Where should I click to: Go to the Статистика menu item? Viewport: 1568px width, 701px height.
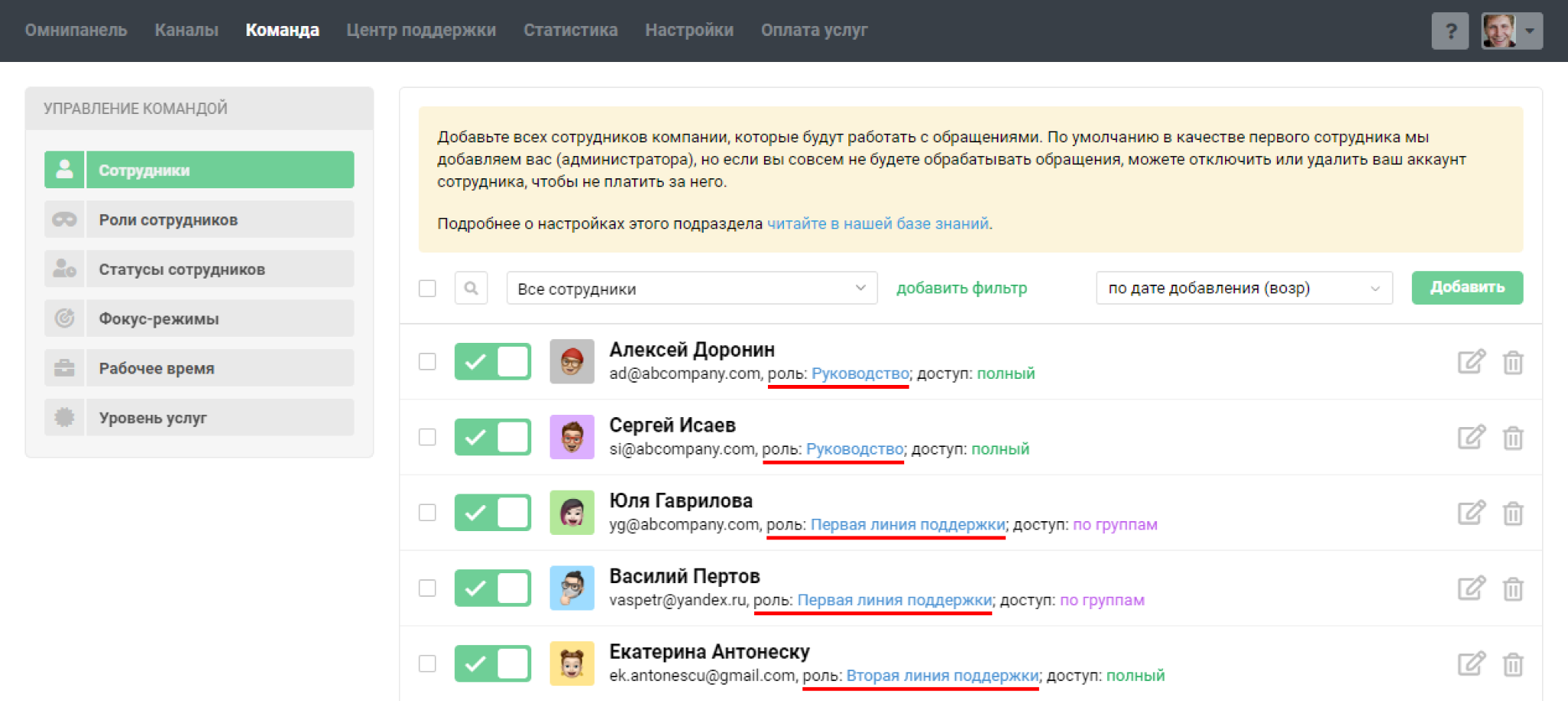point(570,31)
